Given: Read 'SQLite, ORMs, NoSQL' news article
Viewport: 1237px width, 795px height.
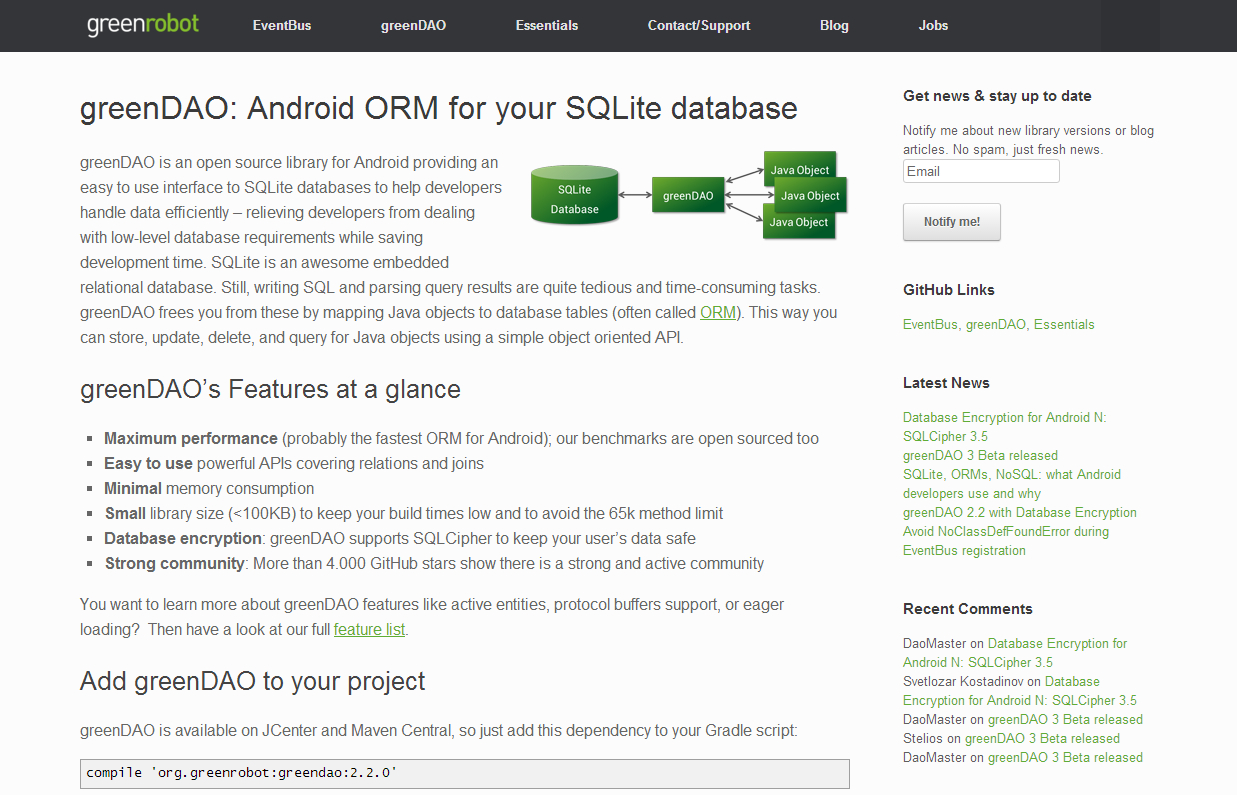Looking at the screenshot, I should tap(1012, 484).
